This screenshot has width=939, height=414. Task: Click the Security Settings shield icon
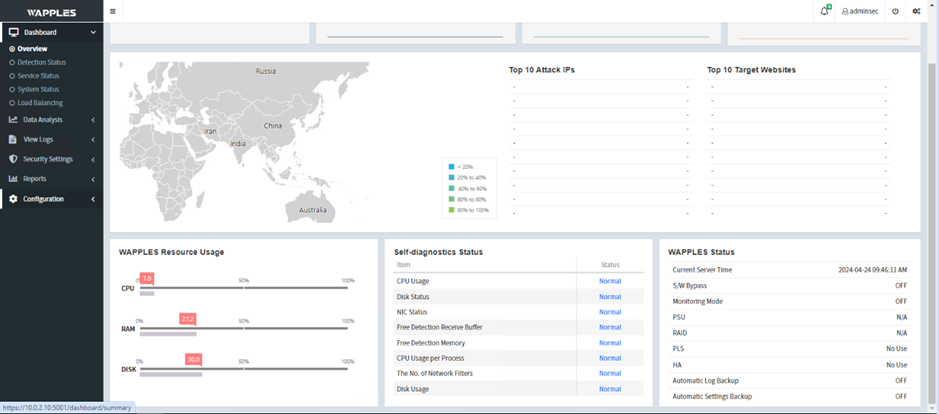[13, 159]
